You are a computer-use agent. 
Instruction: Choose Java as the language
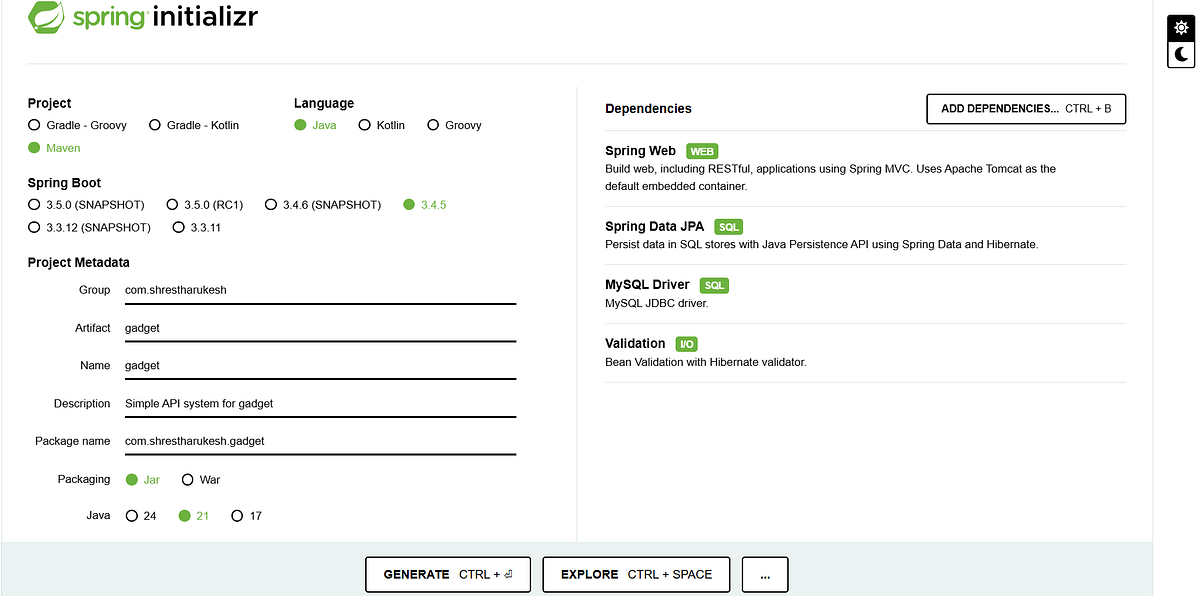[x=315, y=125]
